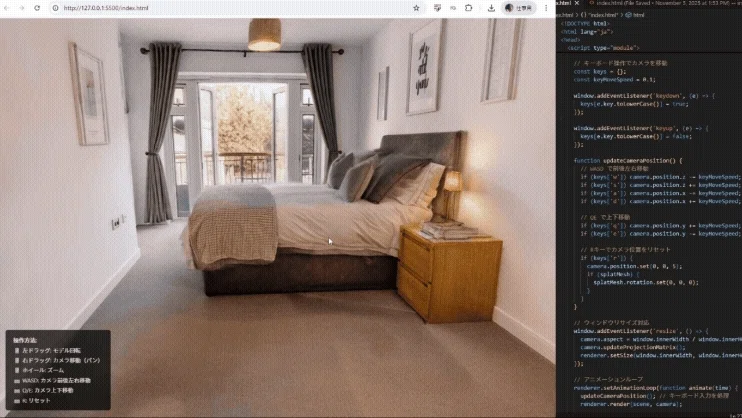Click the code line <html lang="ja">

(587, 32)
